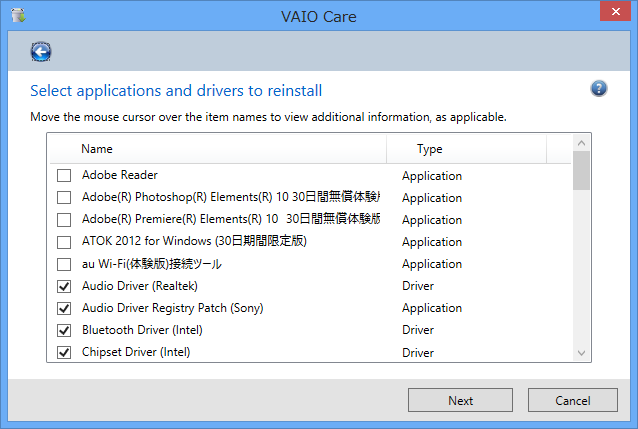Open the help question mark icon
Screen dimensions: 638x429
coord(599,88)
